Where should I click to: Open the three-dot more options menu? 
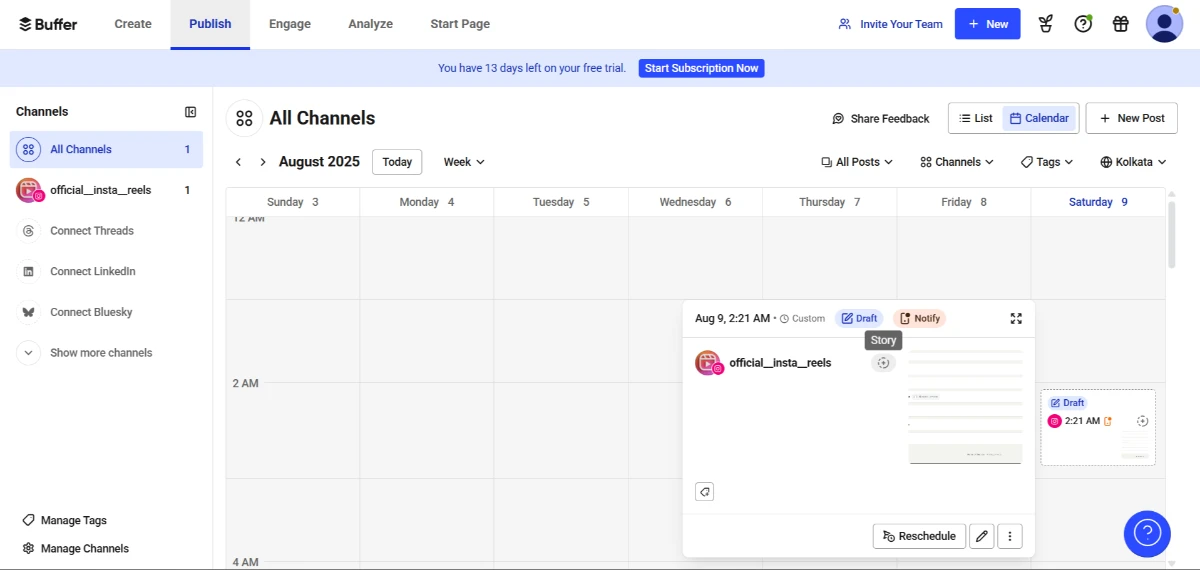tap(1010, 536)
